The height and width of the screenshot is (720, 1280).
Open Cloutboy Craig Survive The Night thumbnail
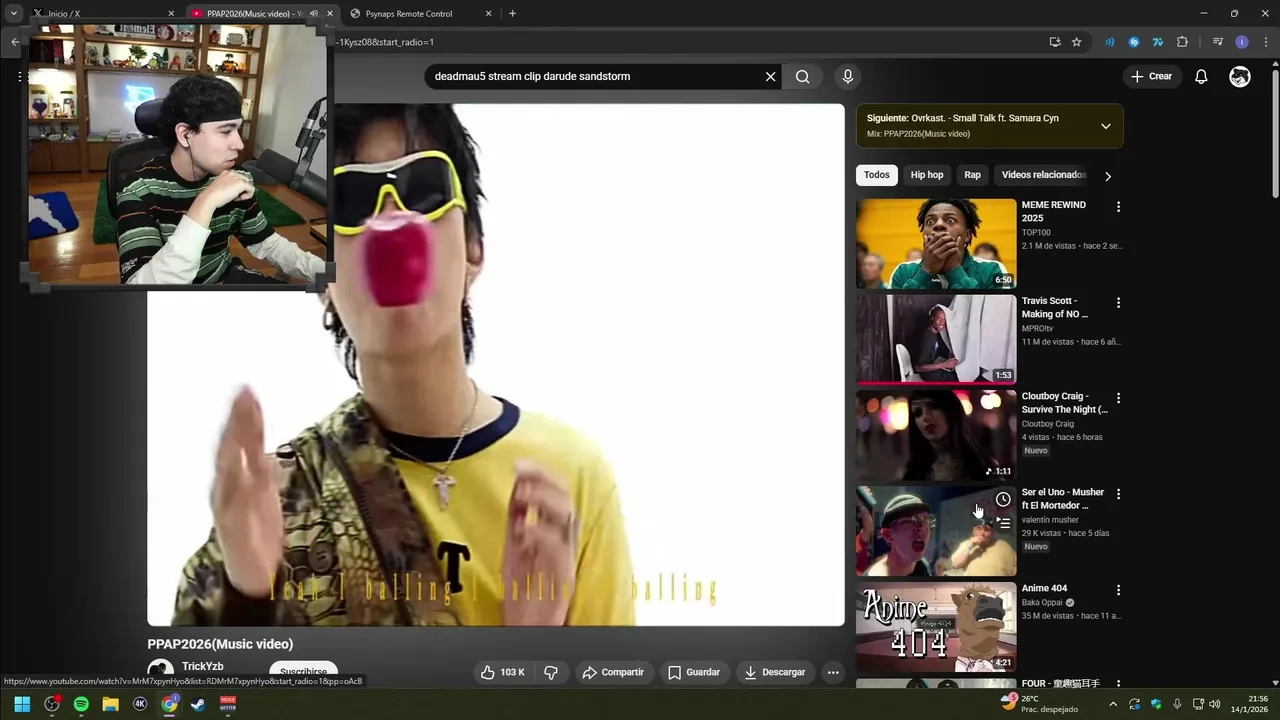pos(936,435)
